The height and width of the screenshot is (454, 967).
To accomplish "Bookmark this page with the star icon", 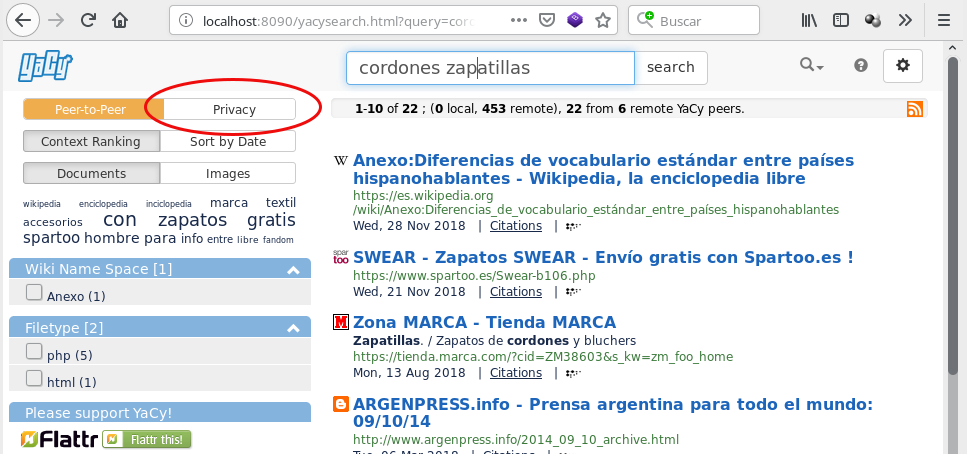I will click(x=603, y=20).
